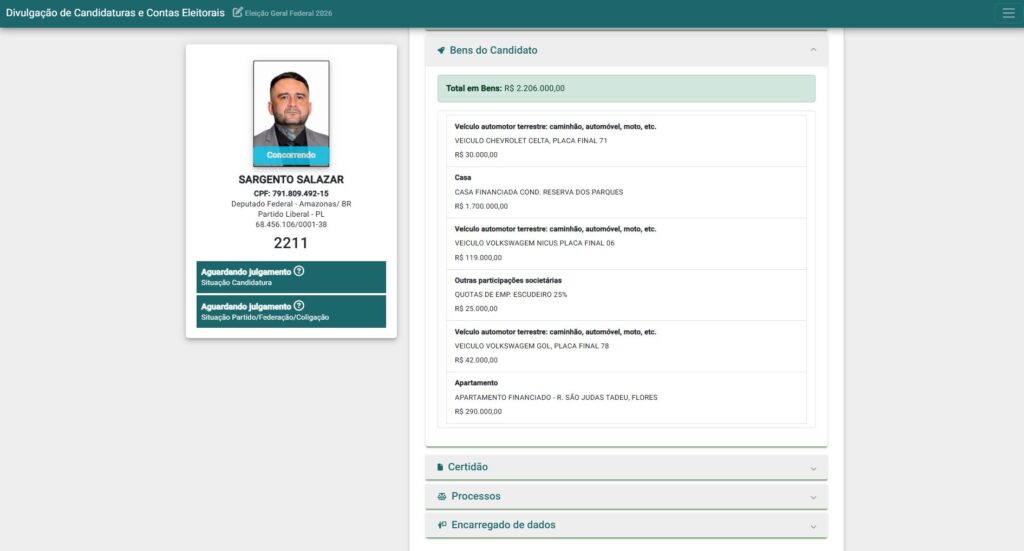Expand the Certidão panel chevron
Screen dimensions: 1024x551
[813, 468]
